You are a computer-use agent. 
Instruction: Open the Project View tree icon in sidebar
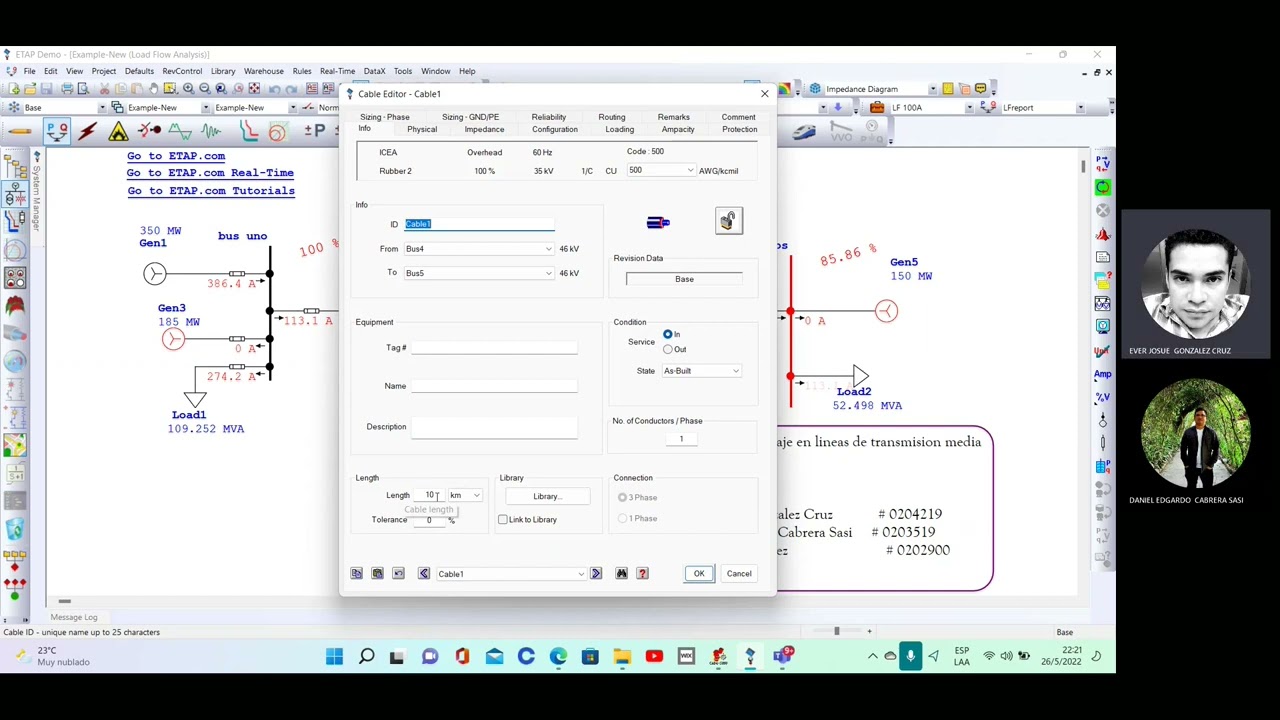pos(15,165)
